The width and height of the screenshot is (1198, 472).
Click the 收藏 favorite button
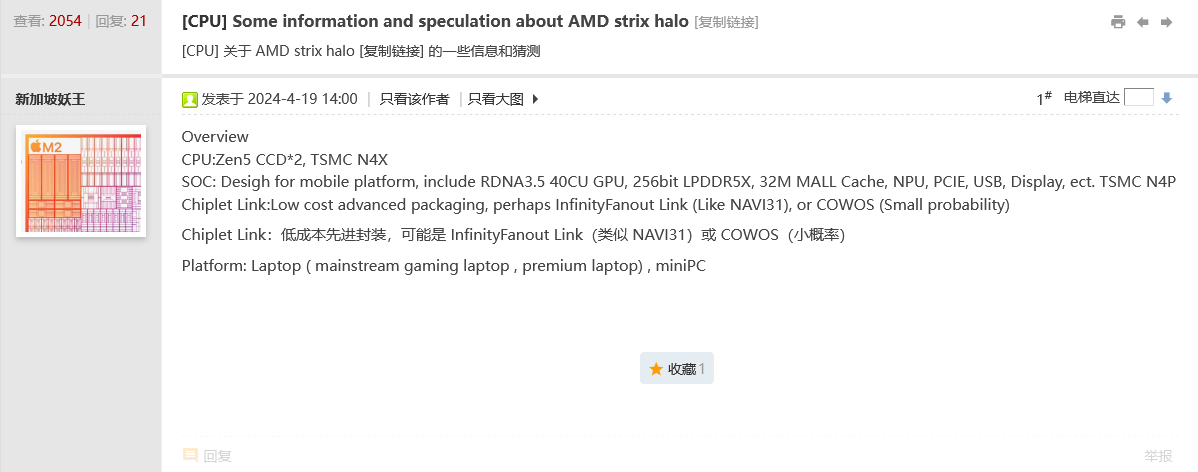[x=677, y=369]
